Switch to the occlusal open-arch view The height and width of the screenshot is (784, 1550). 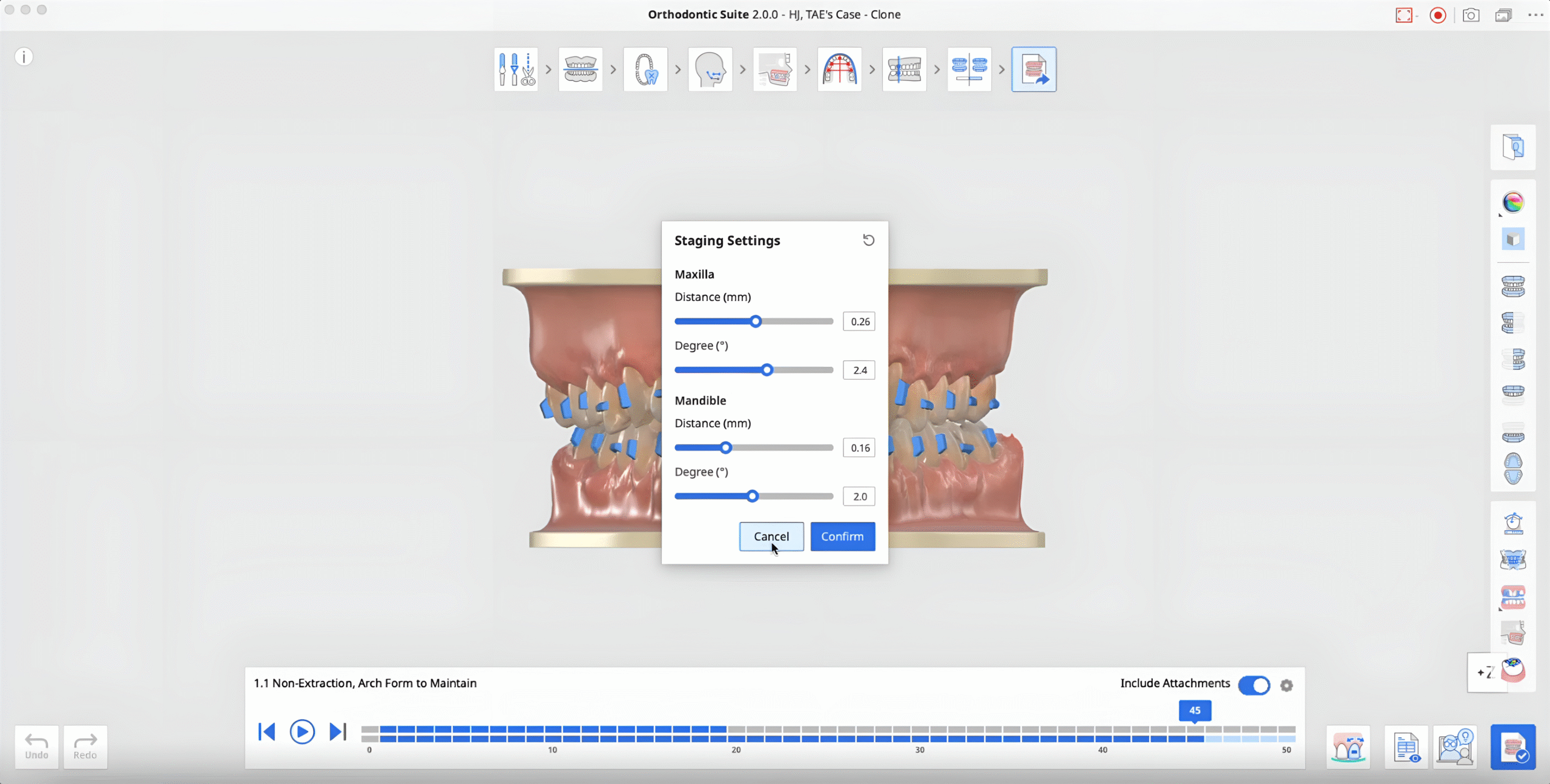tap(1513, 469)
